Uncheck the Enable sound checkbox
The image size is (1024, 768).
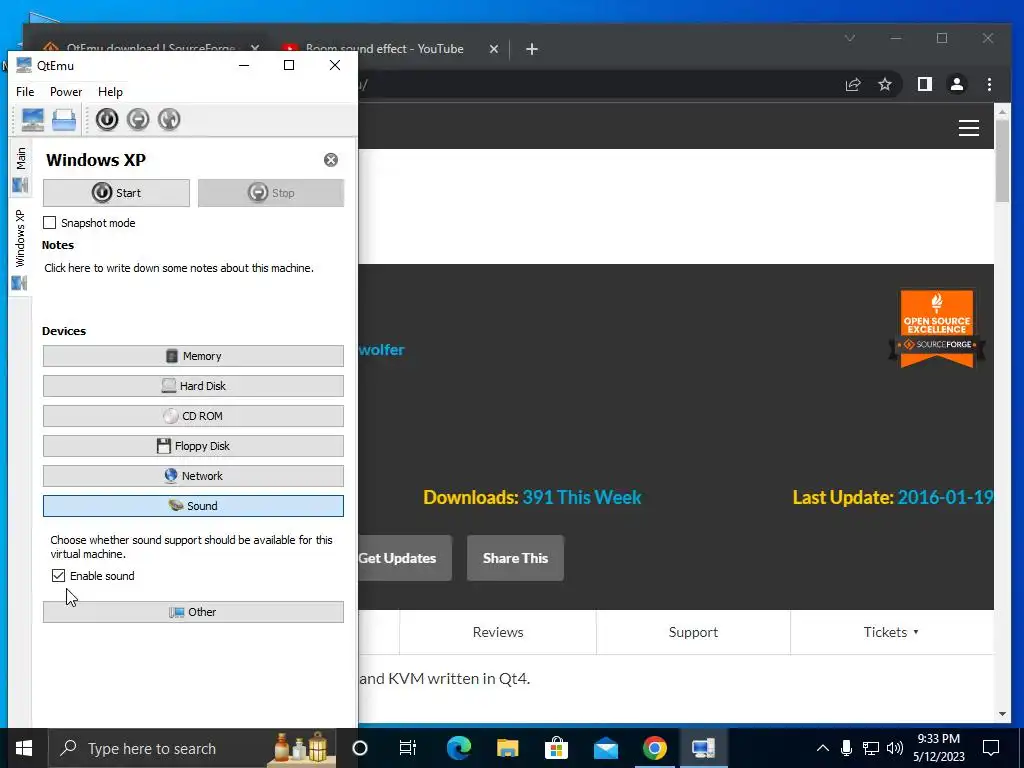click(x=58, y=575)
